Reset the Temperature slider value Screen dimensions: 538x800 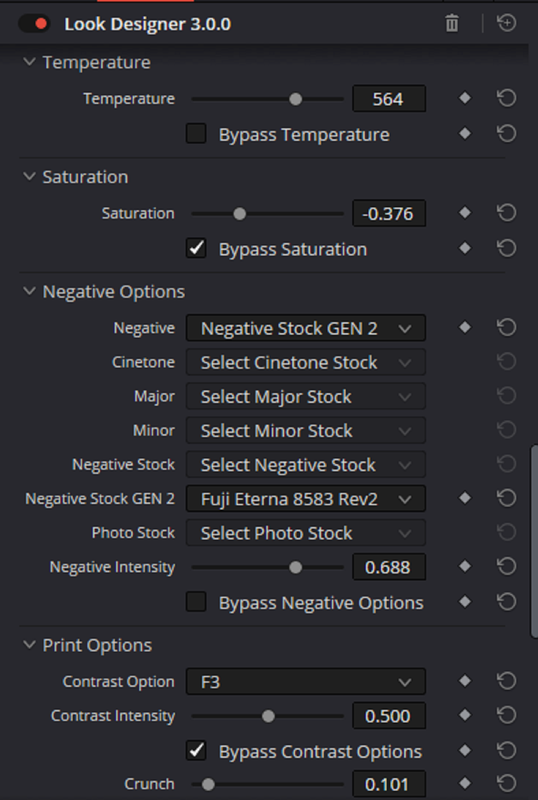click(x=506, y=98)
